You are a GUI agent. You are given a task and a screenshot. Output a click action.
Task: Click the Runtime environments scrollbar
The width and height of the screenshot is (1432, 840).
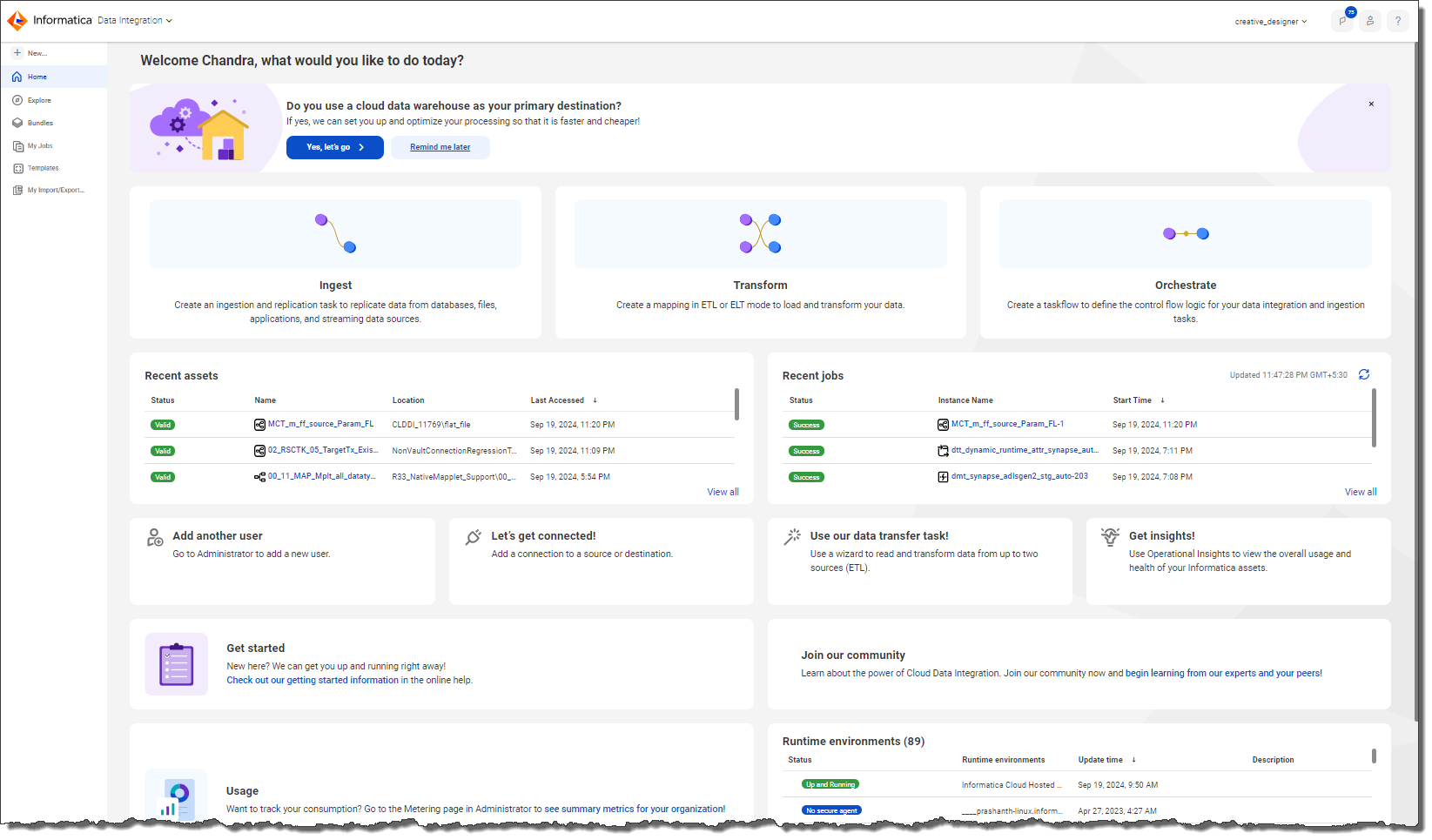coord(1374,756)
